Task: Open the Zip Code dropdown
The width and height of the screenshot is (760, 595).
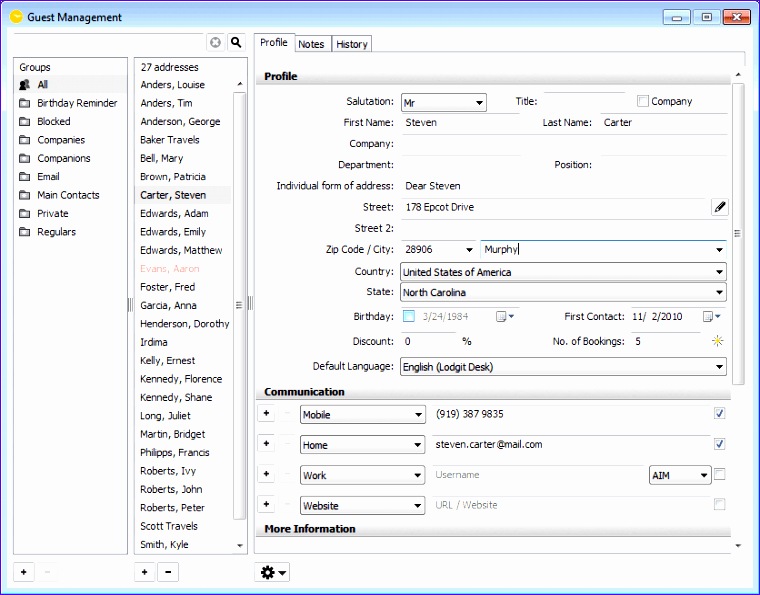Action: coord(469,250)
